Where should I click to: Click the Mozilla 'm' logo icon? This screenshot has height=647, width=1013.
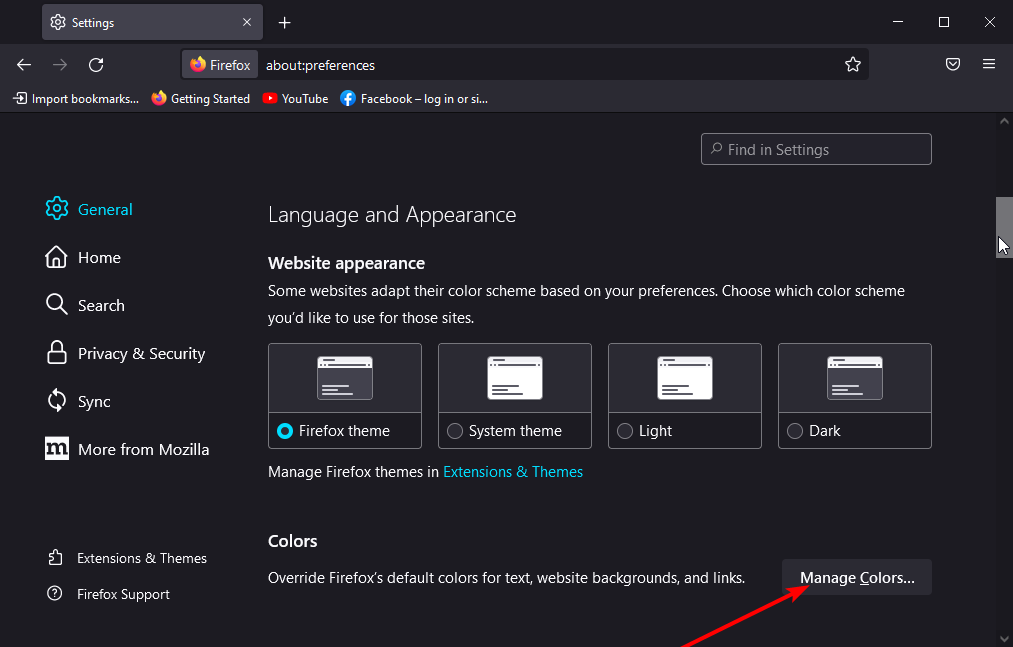[57, 449]
